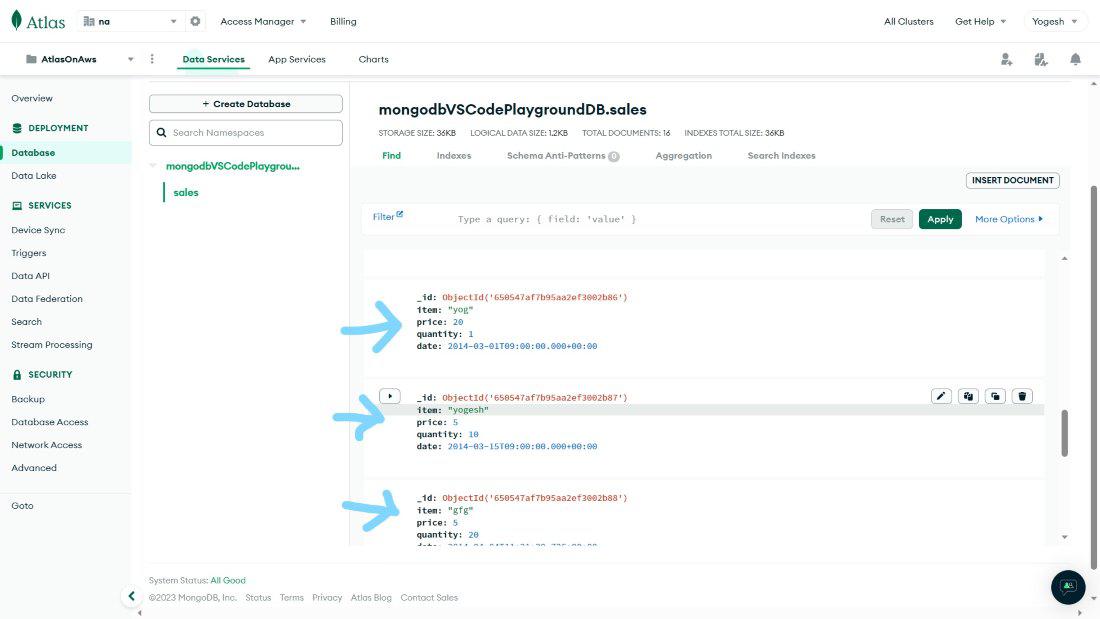Open the project three-dot menu
1100x619 pixels.
coord(152,59)
